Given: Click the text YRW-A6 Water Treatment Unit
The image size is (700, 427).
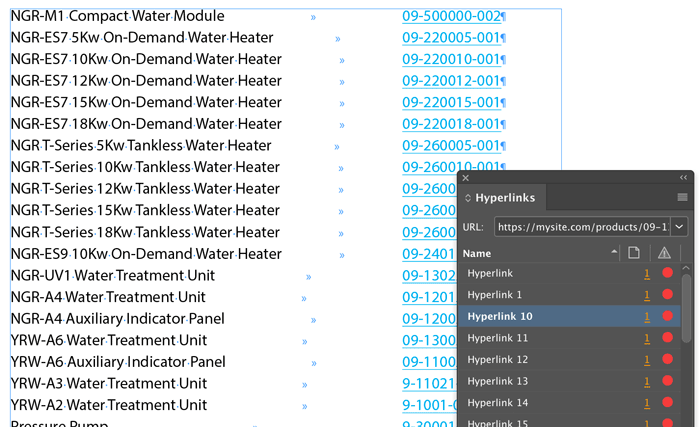Looking at the screenshot, I should [109, 340].
